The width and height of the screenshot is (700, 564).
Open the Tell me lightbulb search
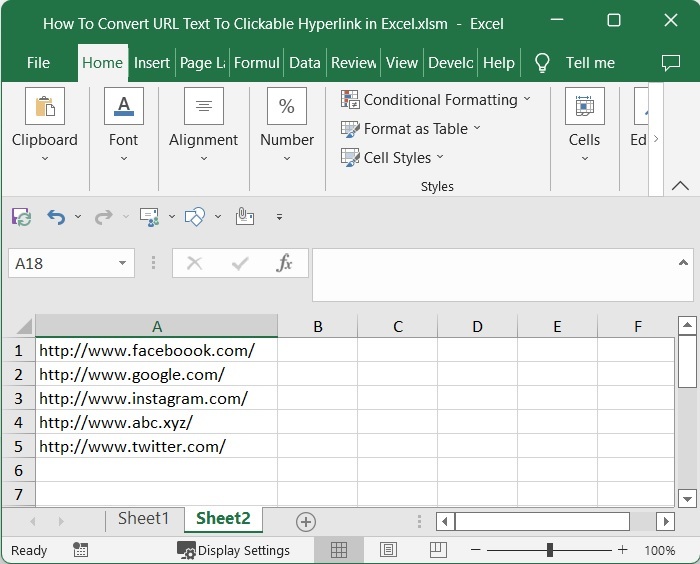click(543, 62)
